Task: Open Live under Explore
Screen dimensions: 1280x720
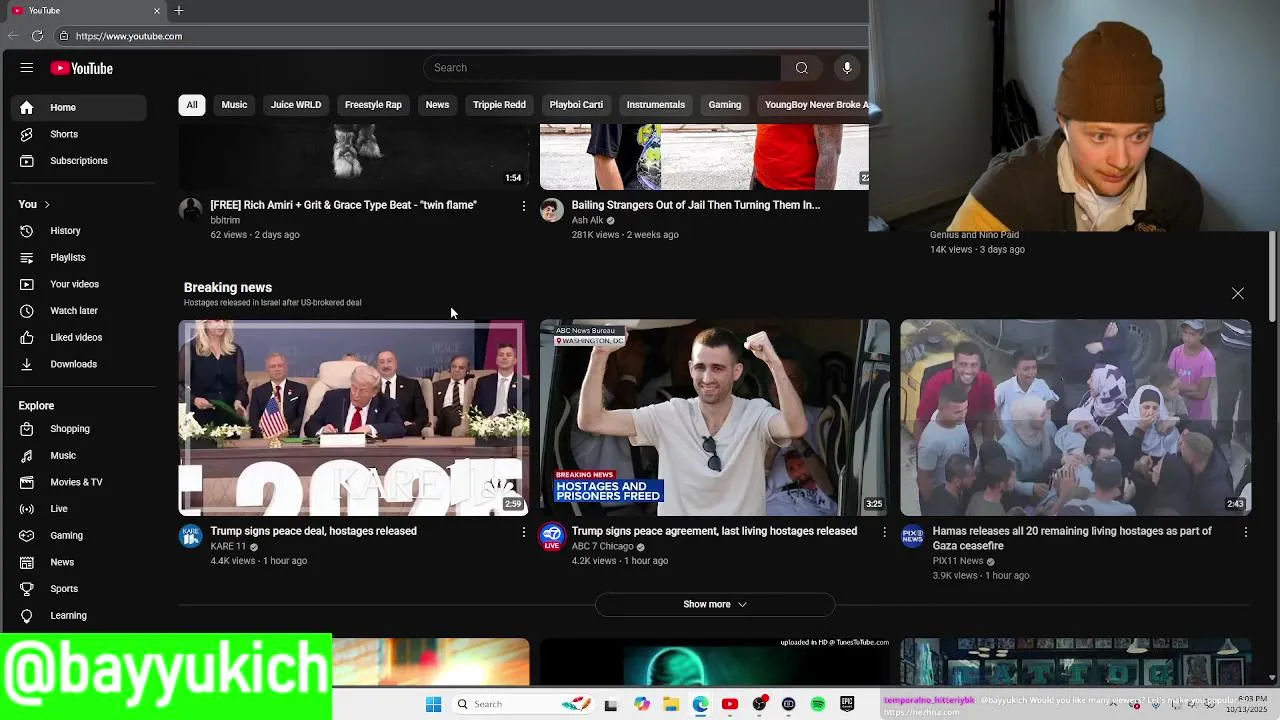Action: [81, 509]
